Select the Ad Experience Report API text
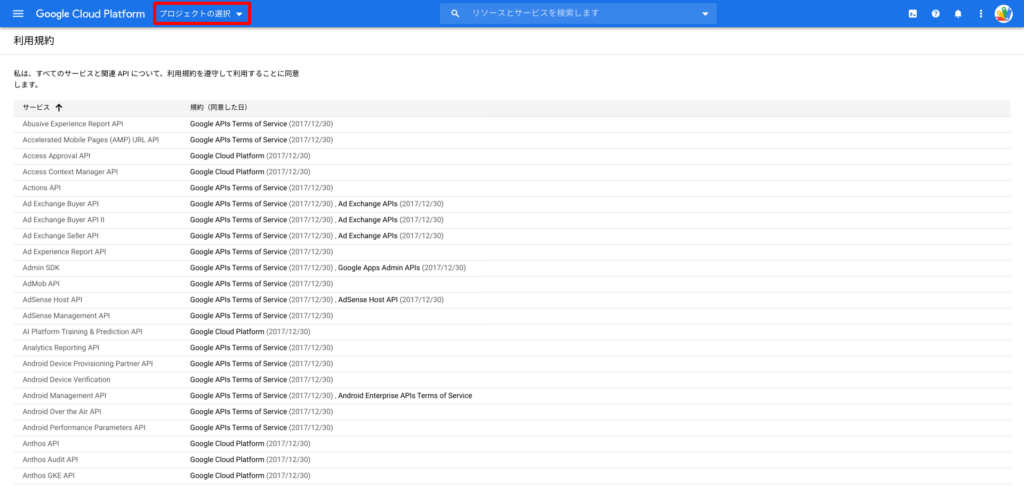1024x486 pixels. click(x=64, y=251)
